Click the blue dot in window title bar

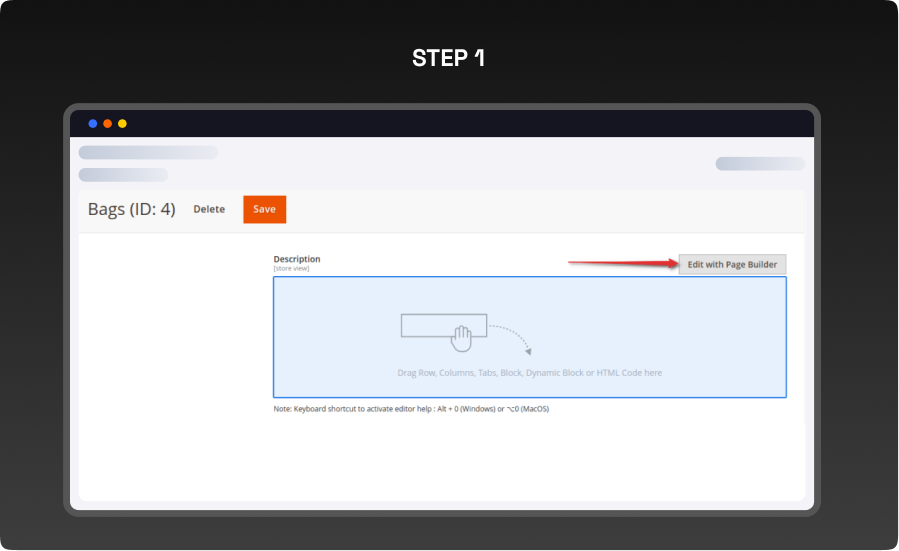point(93,124)
